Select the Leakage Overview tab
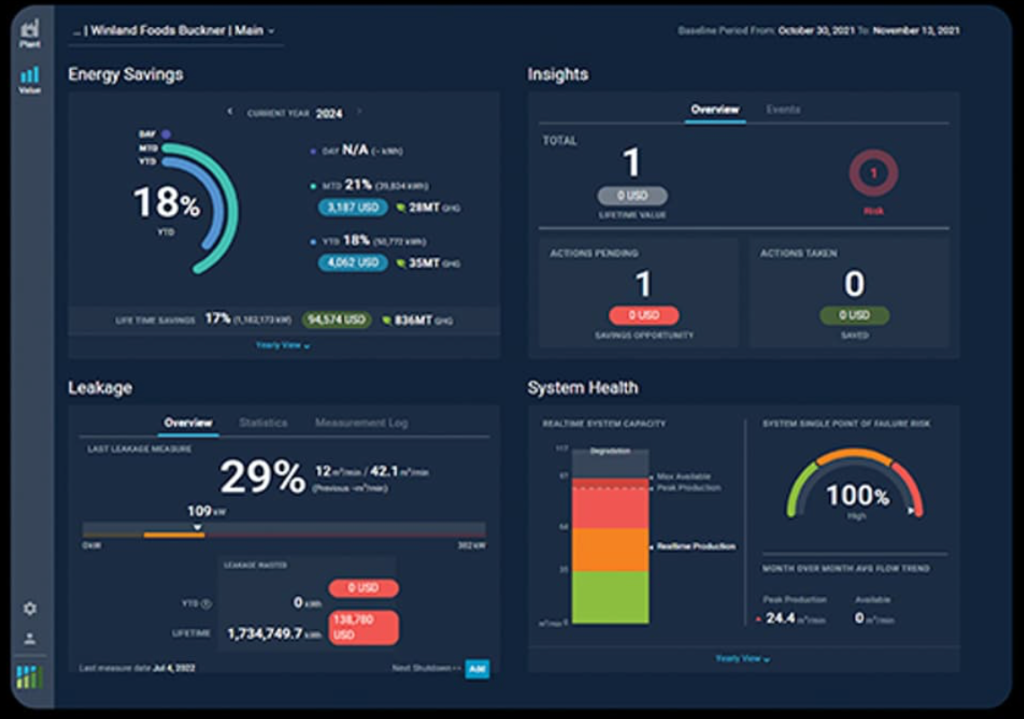The width and height of the screenshot is (1024, 719). tap(188, 423)
